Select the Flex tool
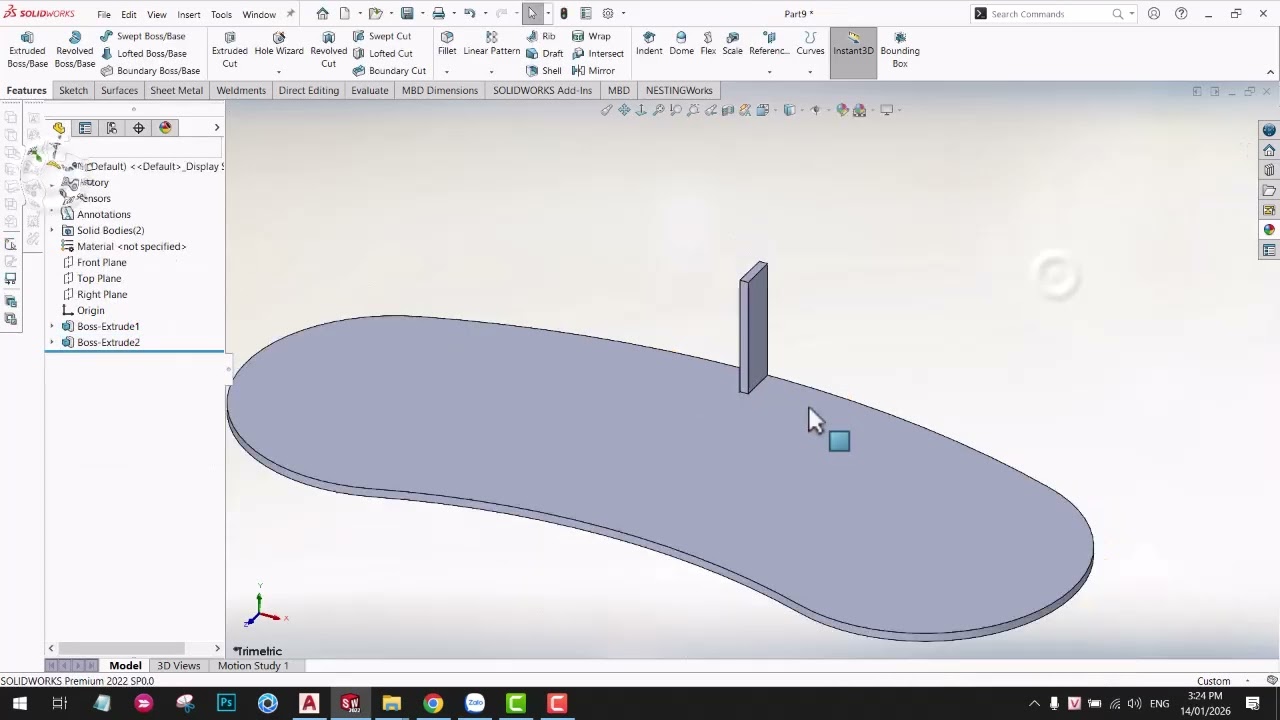Image resolution: width=1280 pixels, height=720 pixels. 708,44
